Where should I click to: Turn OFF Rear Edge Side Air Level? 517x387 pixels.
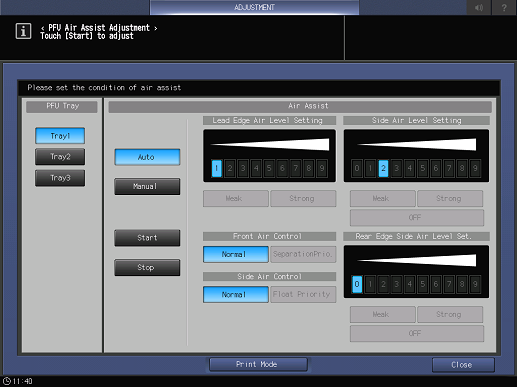tap(417, 334)
